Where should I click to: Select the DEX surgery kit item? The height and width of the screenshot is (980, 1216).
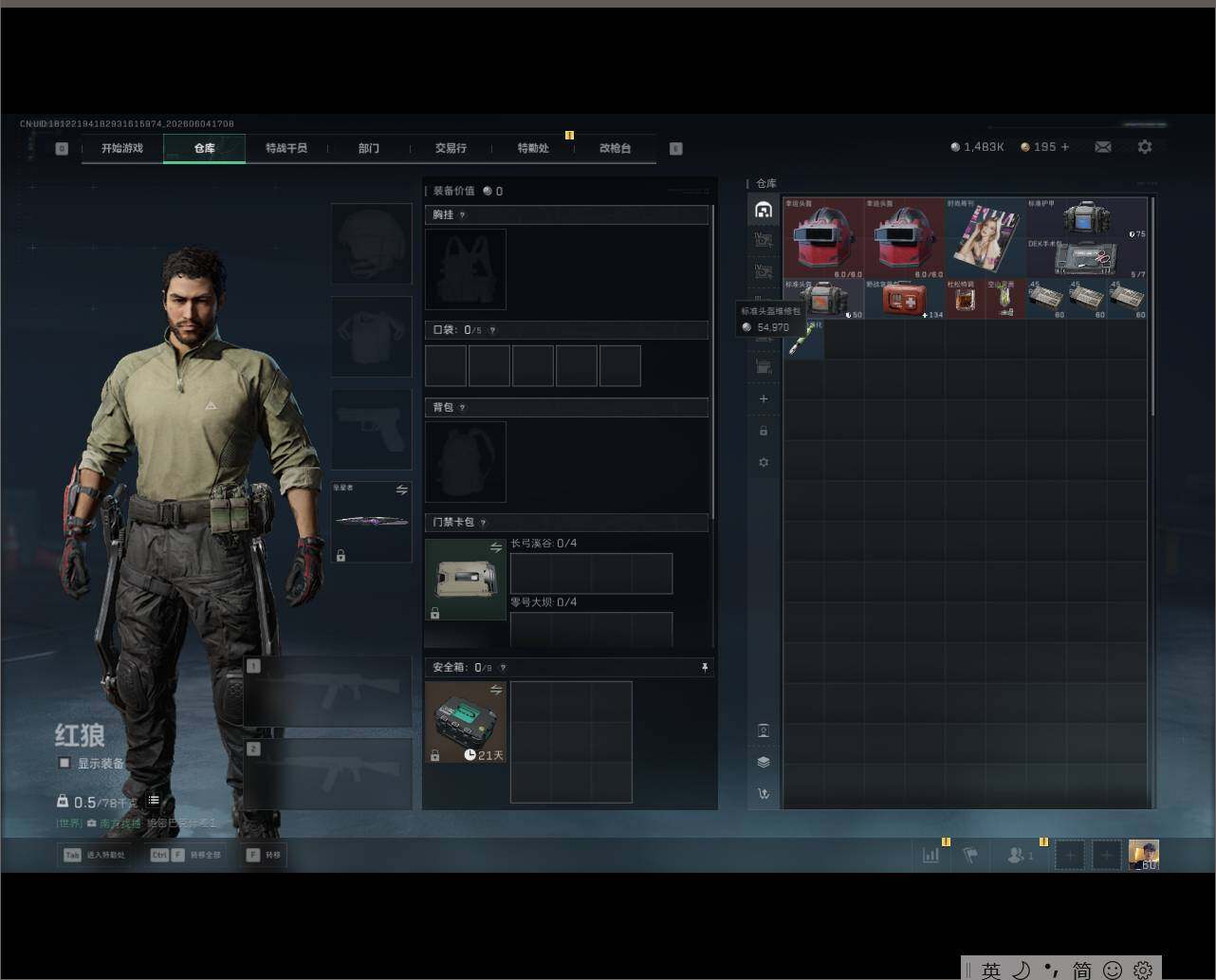click(x=1088, y=258)
